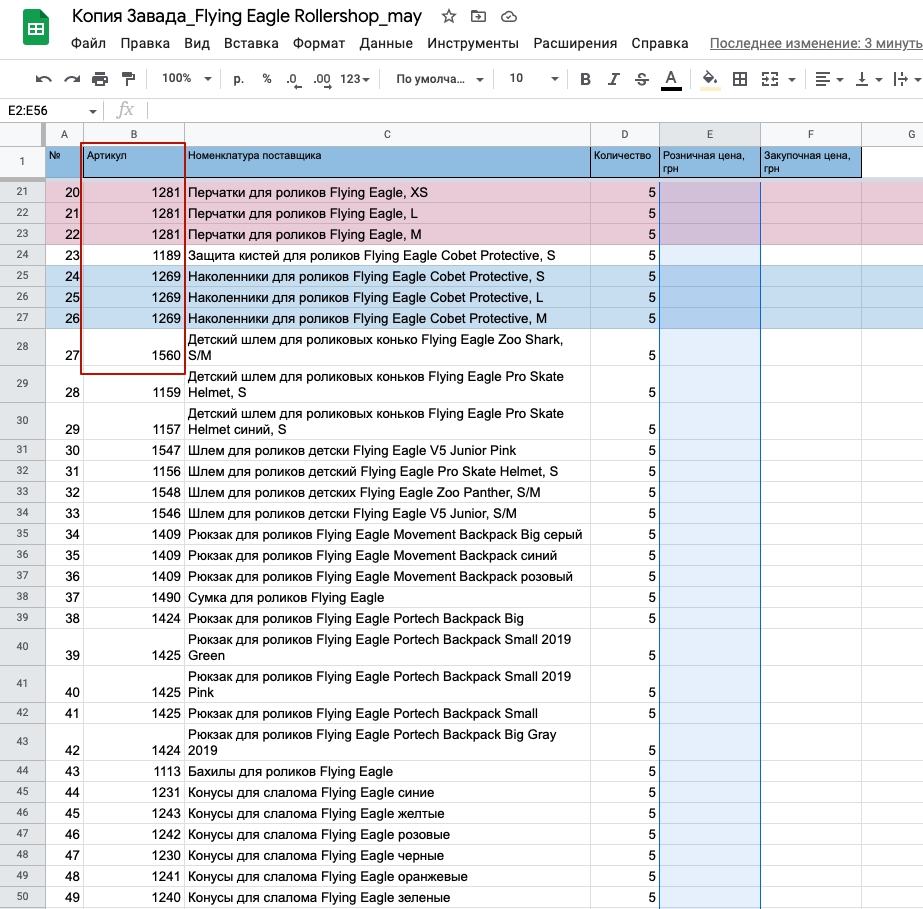
Task: Click the Print icon
Action: tap(100, 79)
